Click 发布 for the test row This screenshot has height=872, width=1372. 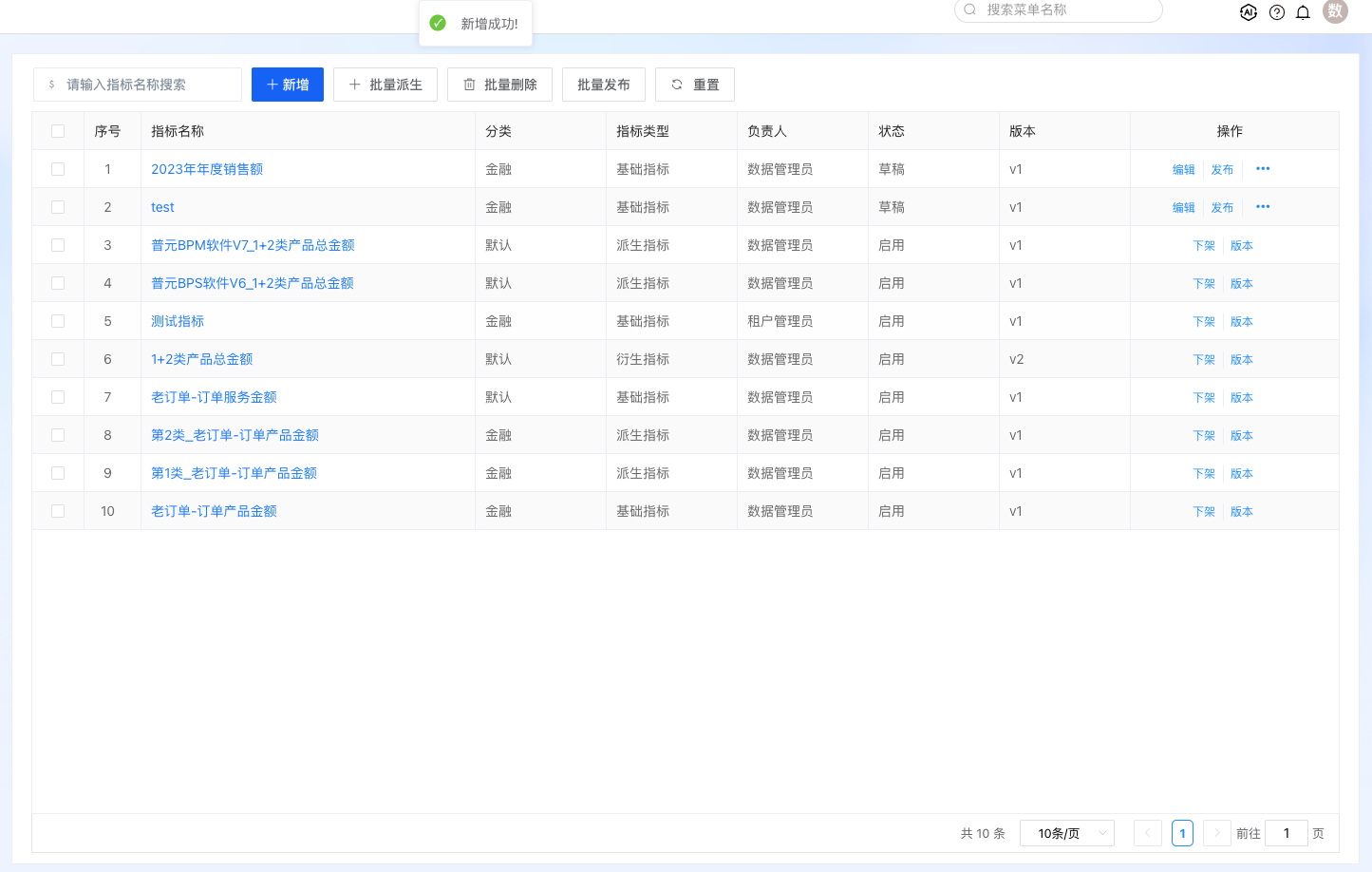pyautogui.click(x=1222, y=207)
